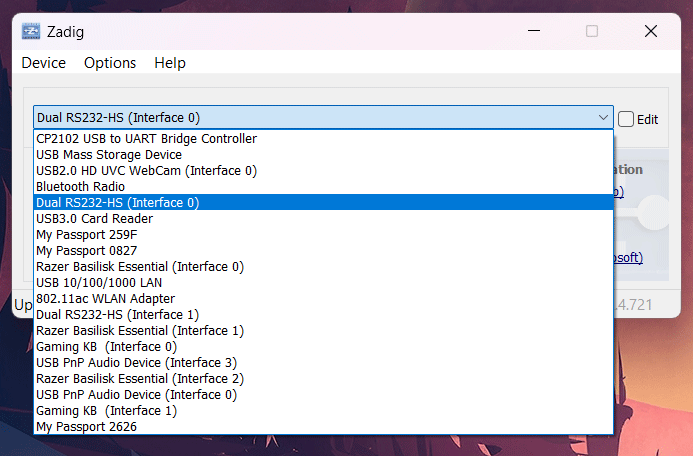The height and width of the screenshot is (456, 693).
Task: Select Dual RS232-HS (Interface 1)
Action: 324,315
